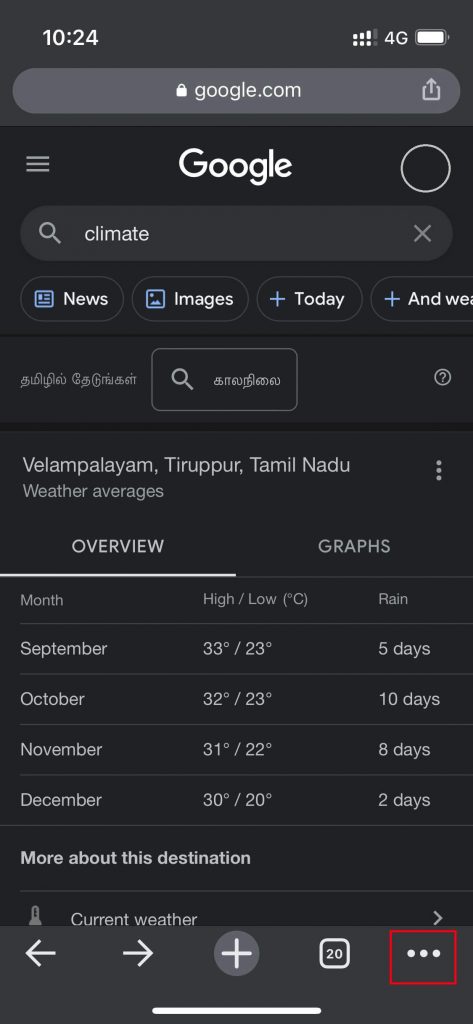Image resolution: width=473 pixels, height=1024 pixels.
Task: Select the OVERVIEW tab
Action: tap(118, 546)
